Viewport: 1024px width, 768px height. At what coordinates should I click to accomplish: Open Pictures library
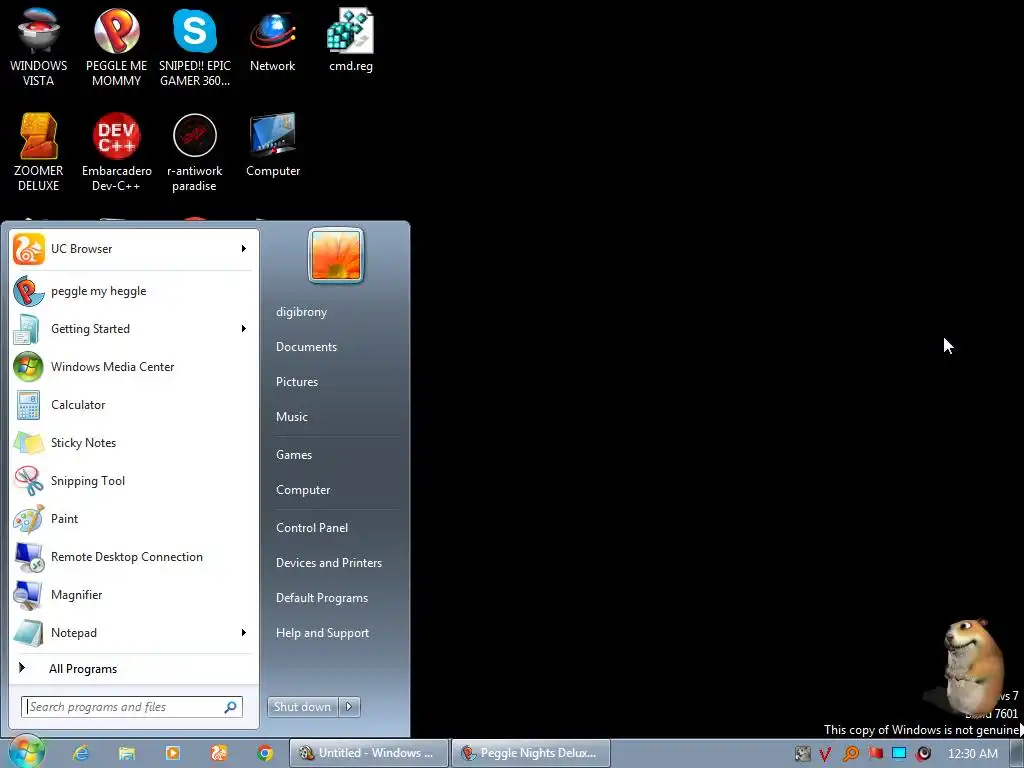tap(296, 381)
